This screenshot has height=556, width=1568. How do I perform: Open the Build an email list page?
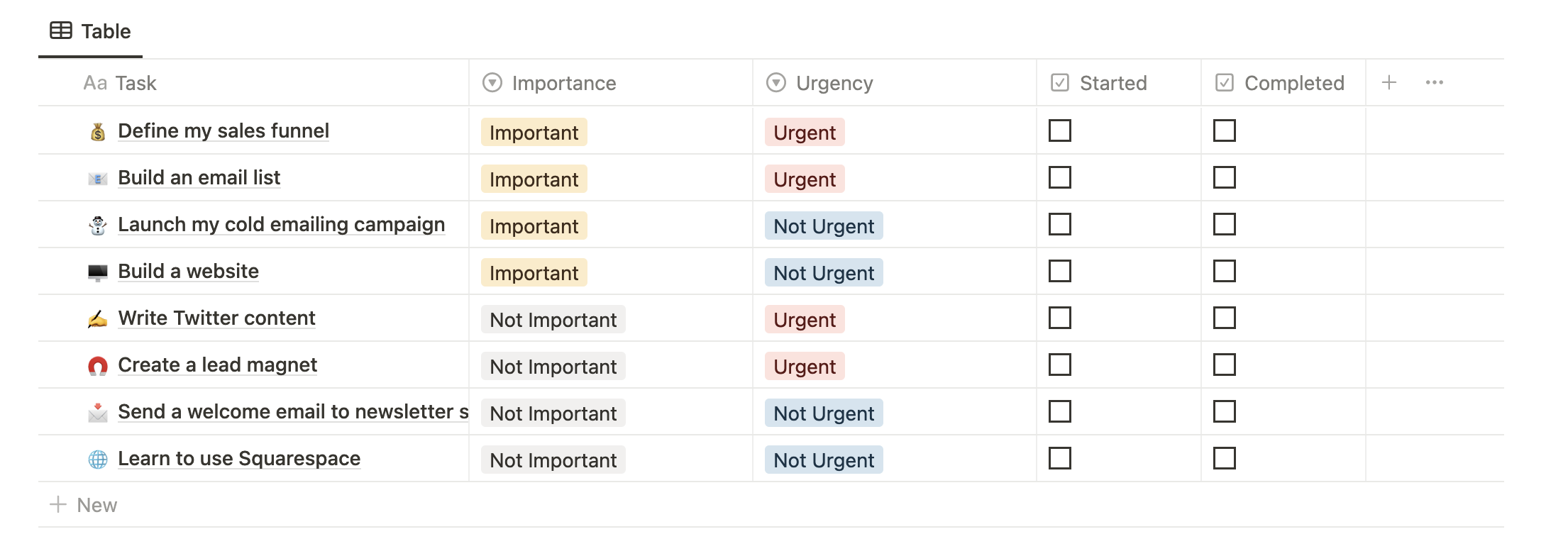click(x=199, y=177)
